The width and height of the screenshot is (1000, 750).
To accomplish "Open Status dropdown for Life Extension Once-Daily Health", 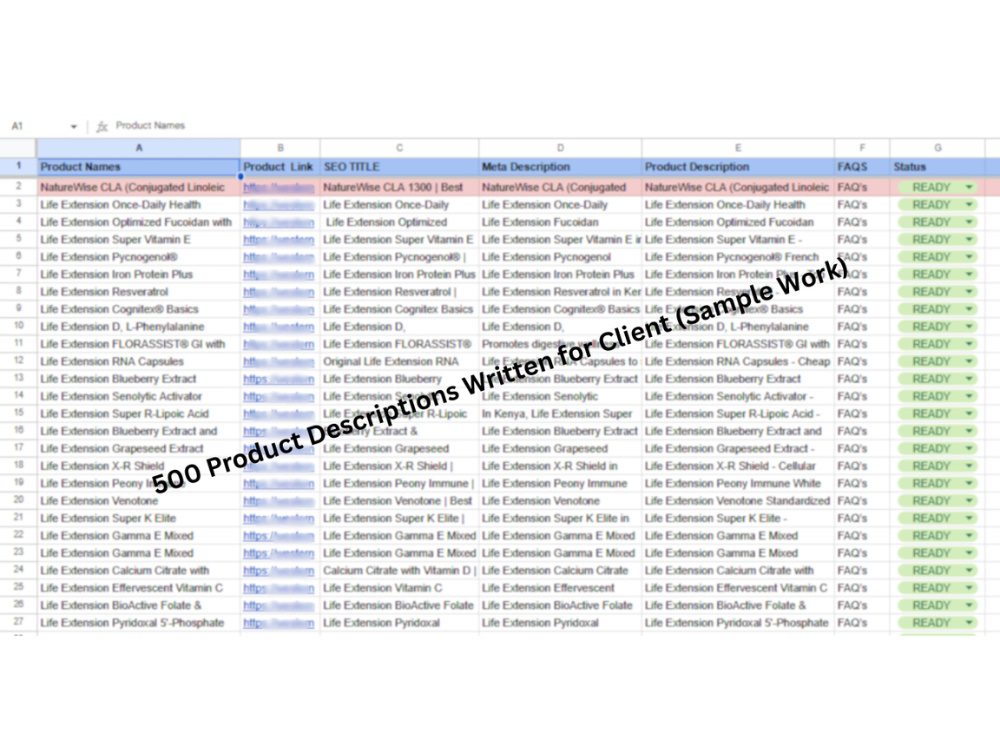I will (x=969, y=205).
